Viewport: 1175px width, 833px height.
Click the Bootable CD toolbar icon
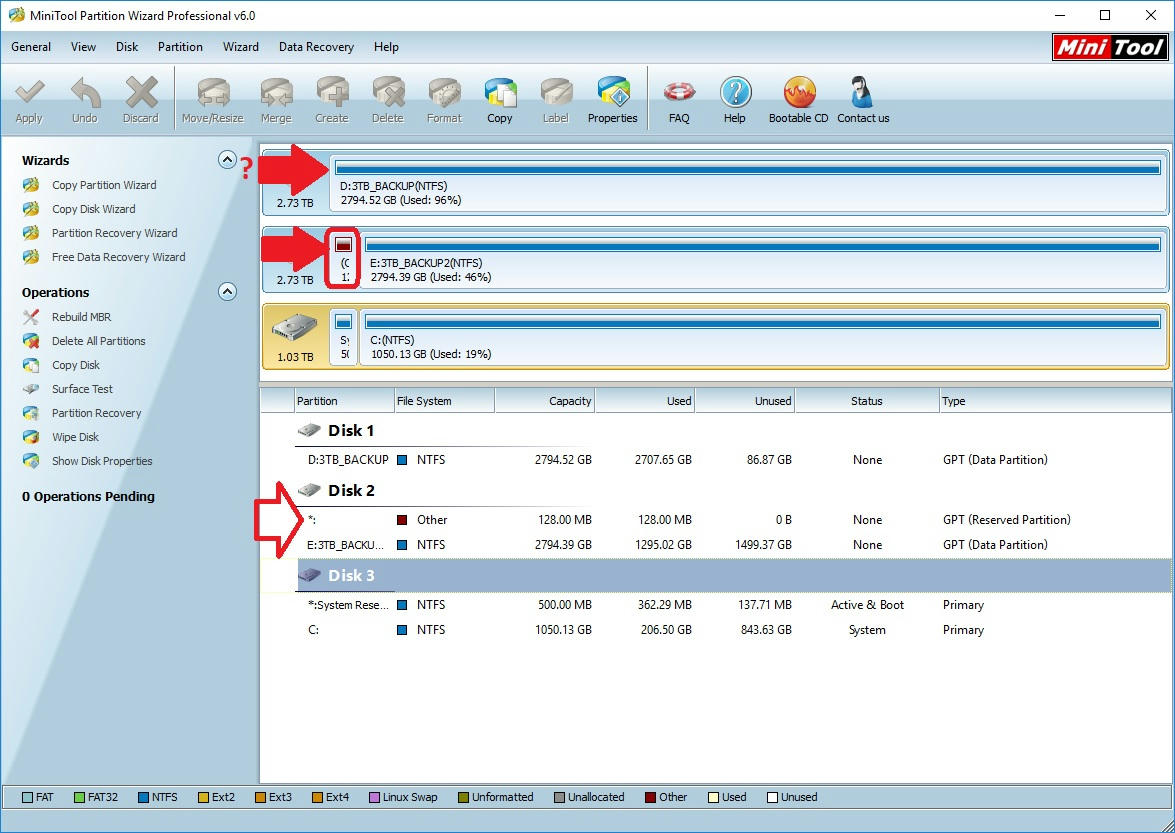(799, 93)
